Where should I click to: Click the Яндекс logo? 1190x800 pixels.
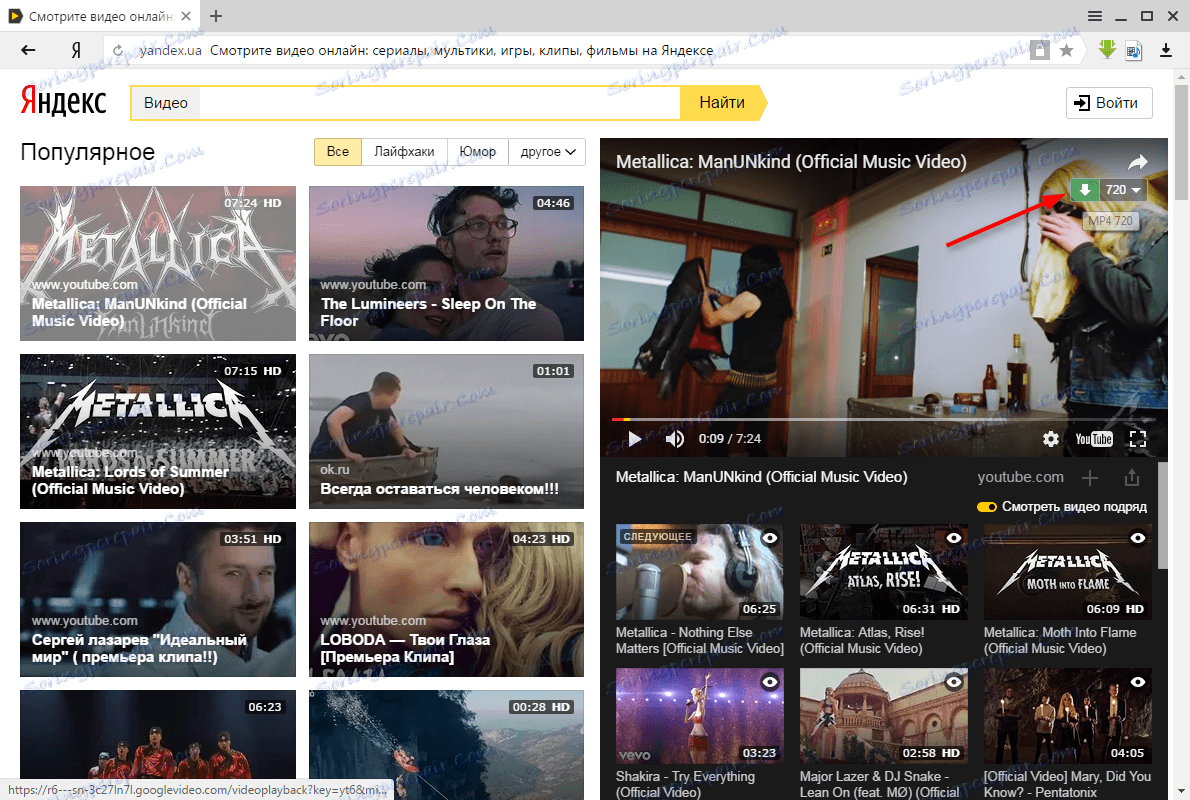(64, 102)
